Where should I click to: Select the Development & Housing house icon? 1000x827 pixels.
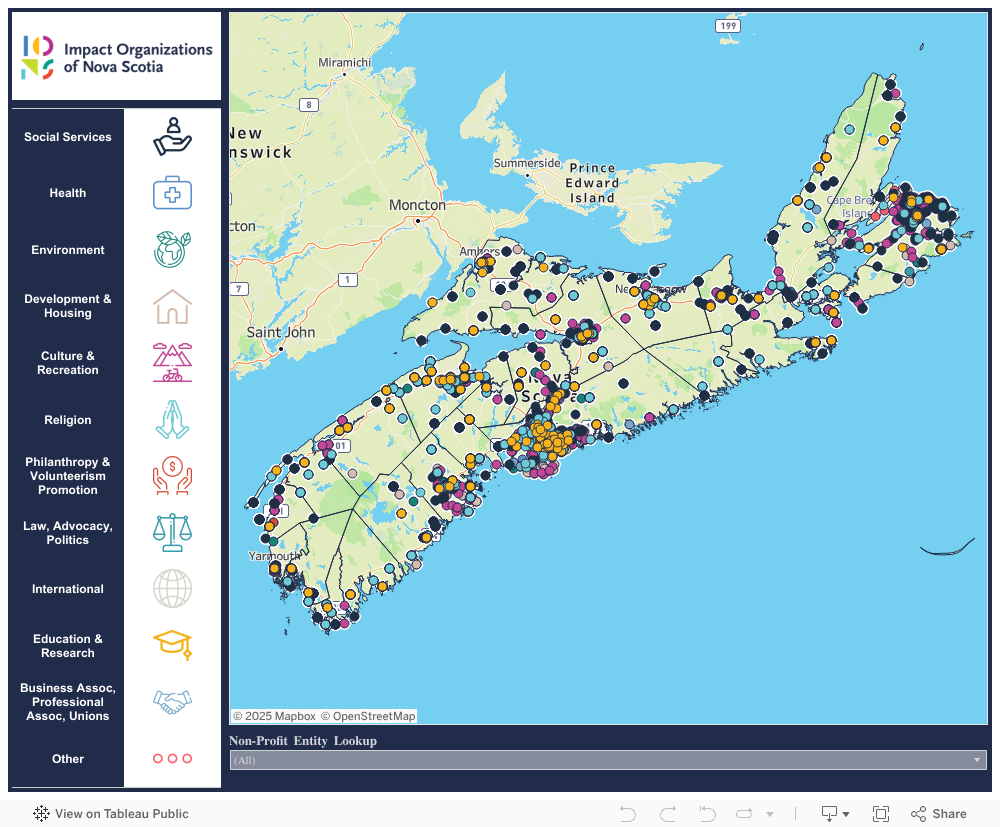pos(172,306)
